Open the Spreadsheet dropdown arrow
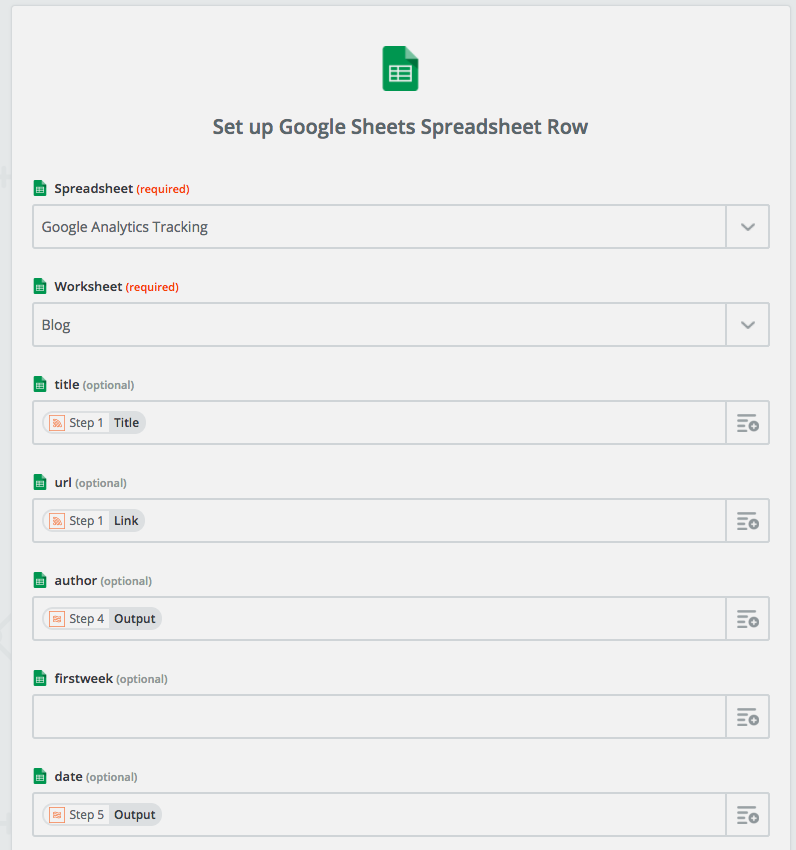Viewport: 796px width, 850px height. coord(747,227)
